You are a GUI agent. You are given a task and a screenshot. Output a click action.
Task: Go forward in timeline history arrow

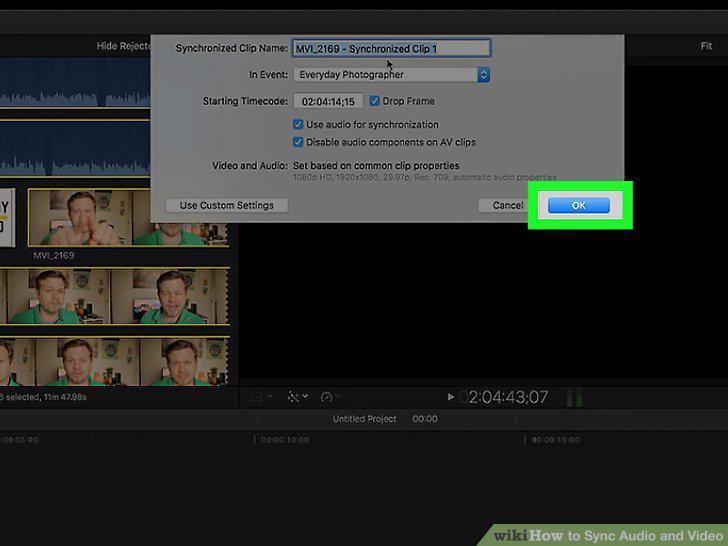pos(515,419)
